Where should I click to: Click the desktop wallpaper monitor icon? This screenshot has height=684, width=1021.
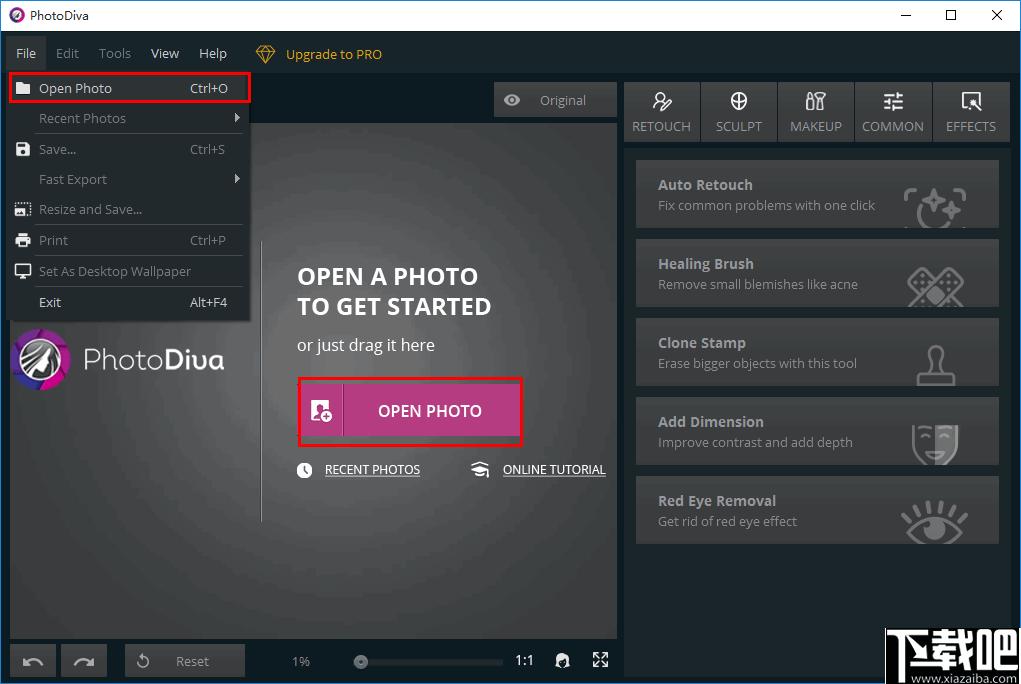click(23, 272)
